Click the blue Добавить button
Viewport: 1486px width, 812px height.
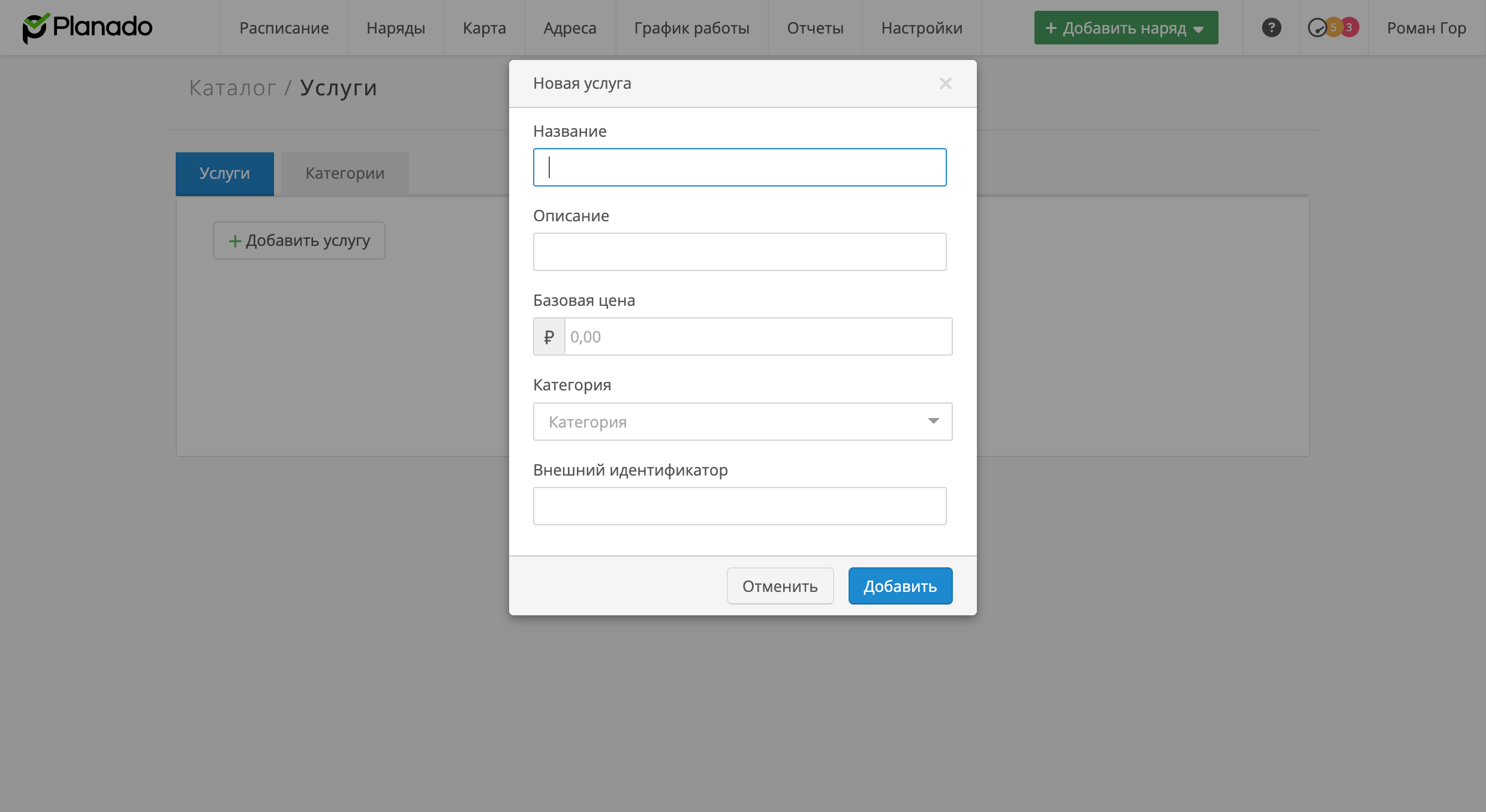pyautogui.click(x=900, y=586)
